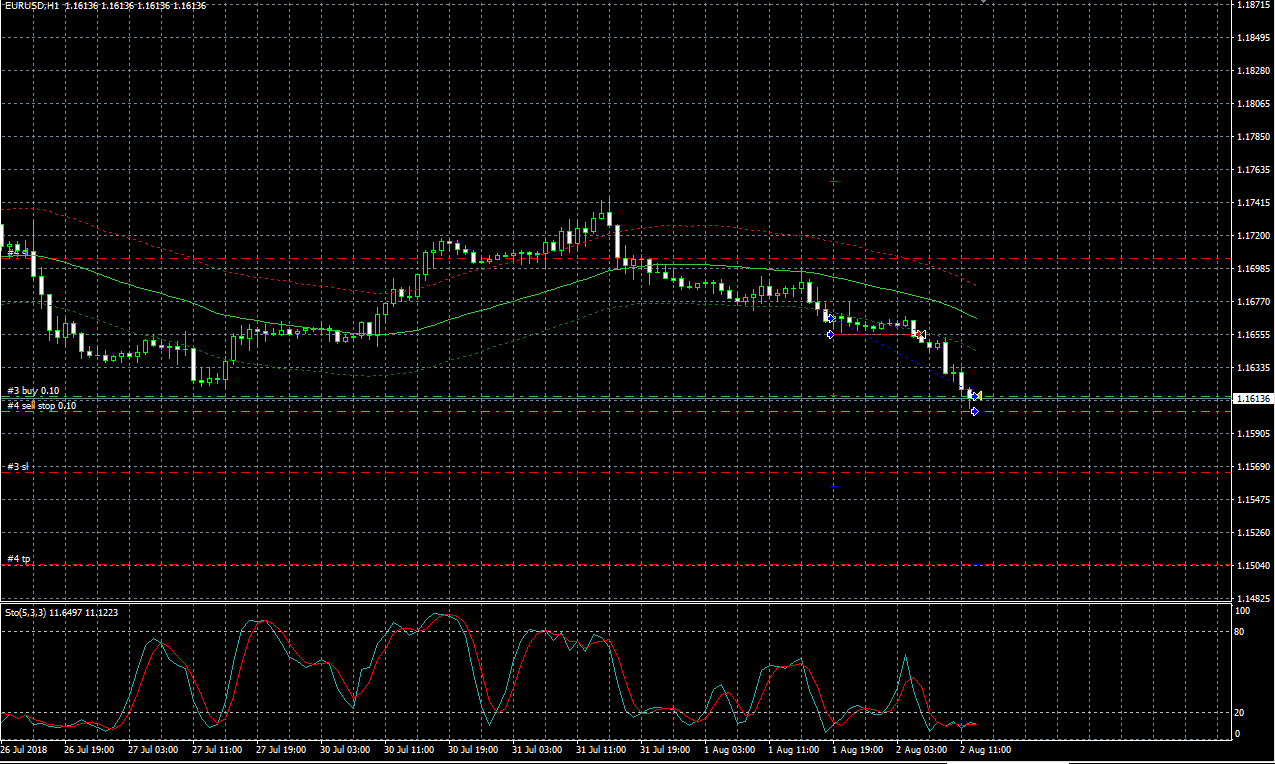Click time axis label '1 Aug 19:00'
This screenshot has height=764, width=1275.
[858, 749]
